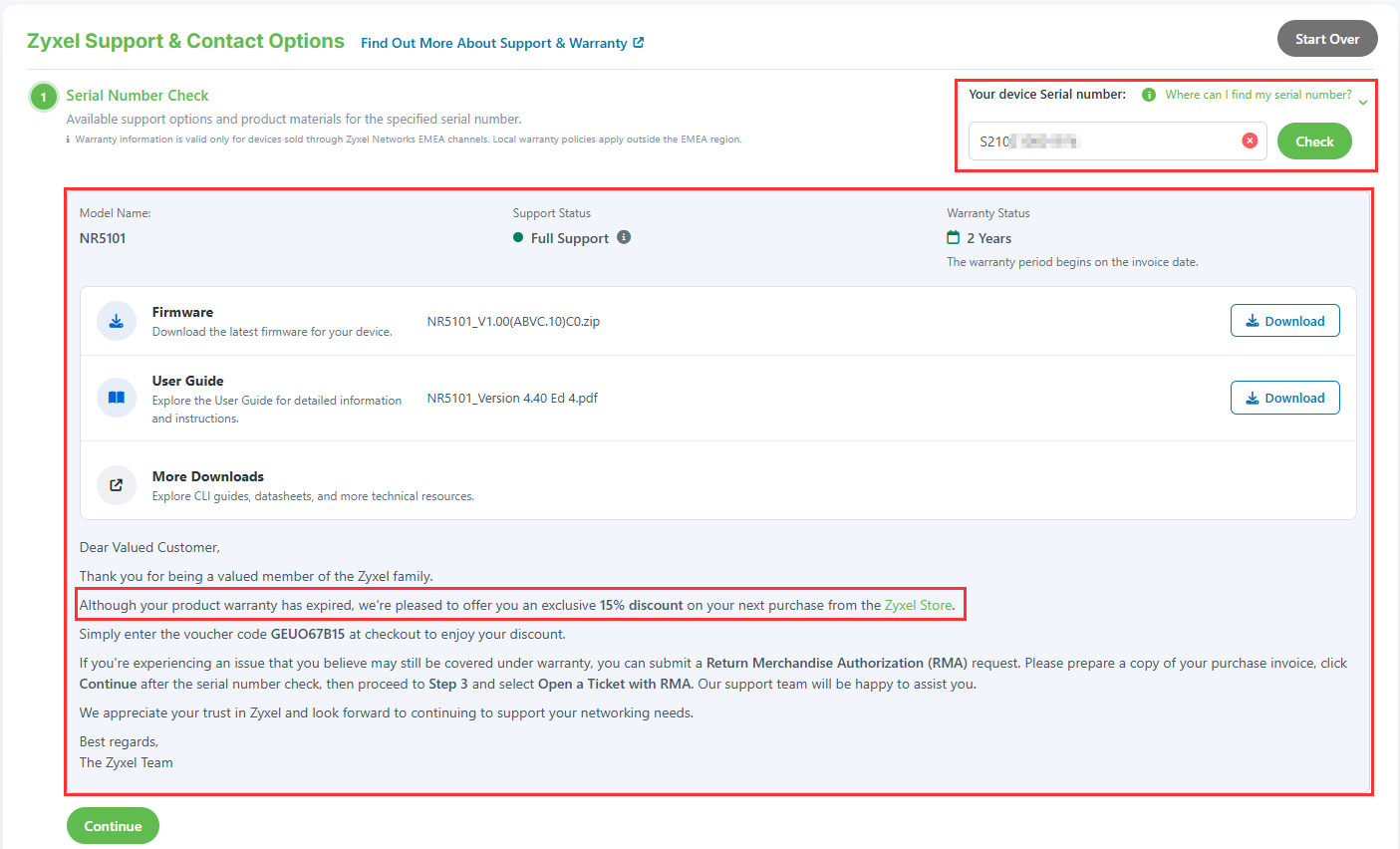
Task: Clear the serial number with red X
Action: pos(1250,141)
